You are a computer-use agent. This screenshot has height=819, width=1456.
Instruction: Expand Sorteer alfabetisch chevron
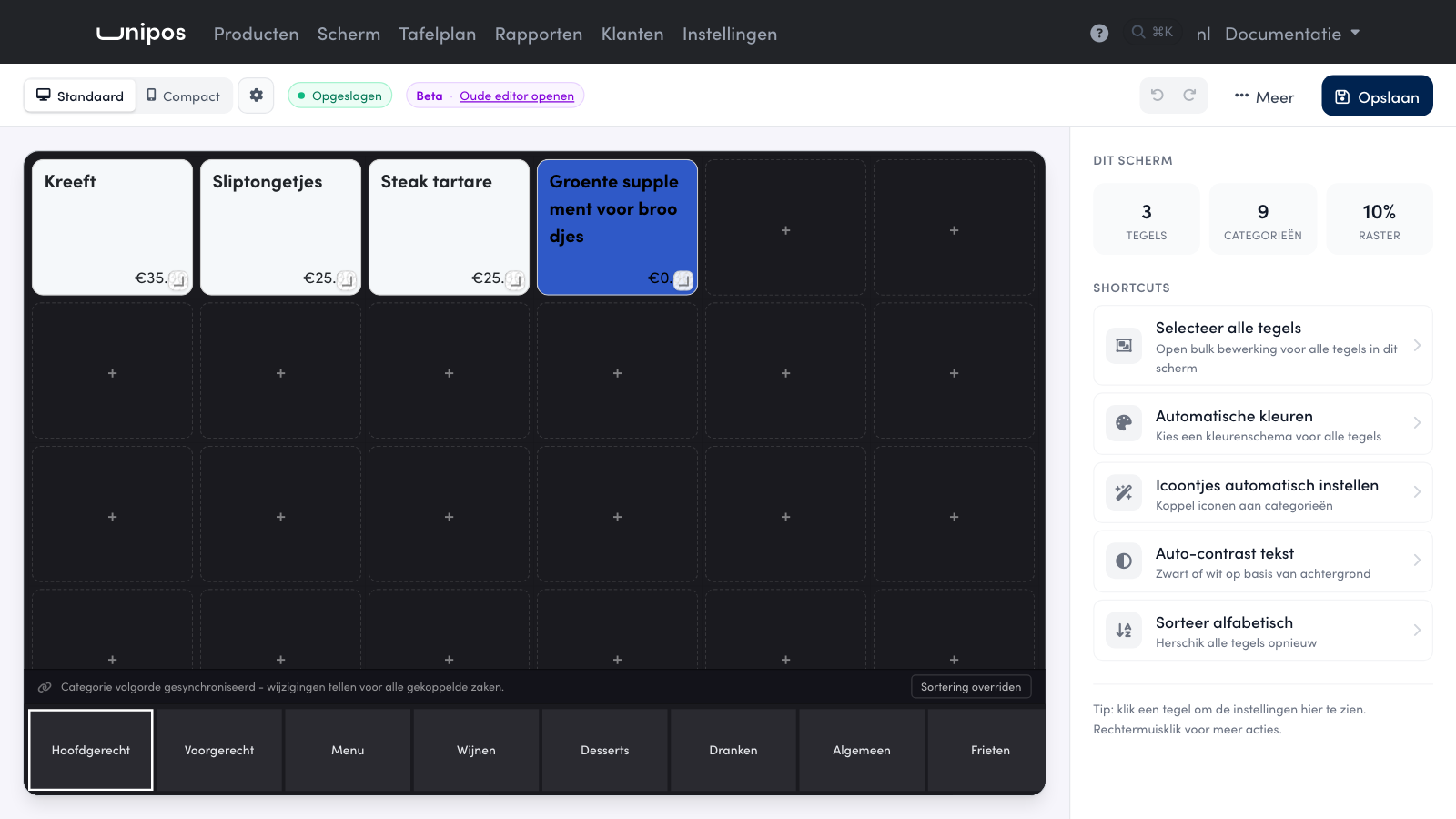pyautogui.click(x=1417, y=630)
